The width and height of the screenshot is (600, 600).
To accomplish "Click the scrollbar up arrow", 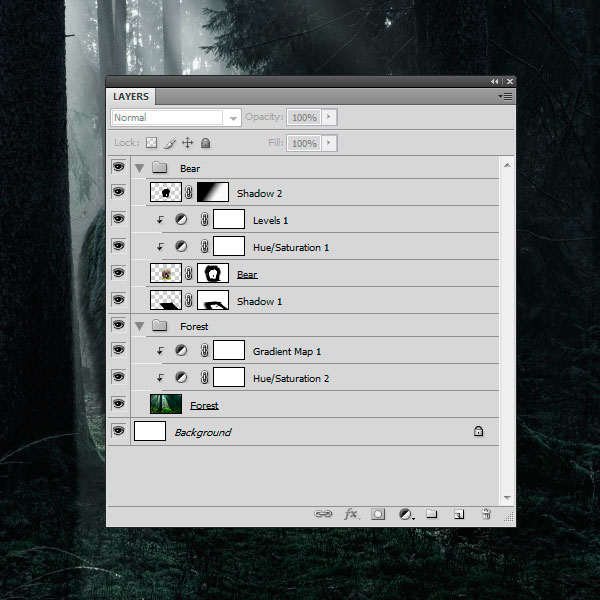I will (x=507, y=165).
